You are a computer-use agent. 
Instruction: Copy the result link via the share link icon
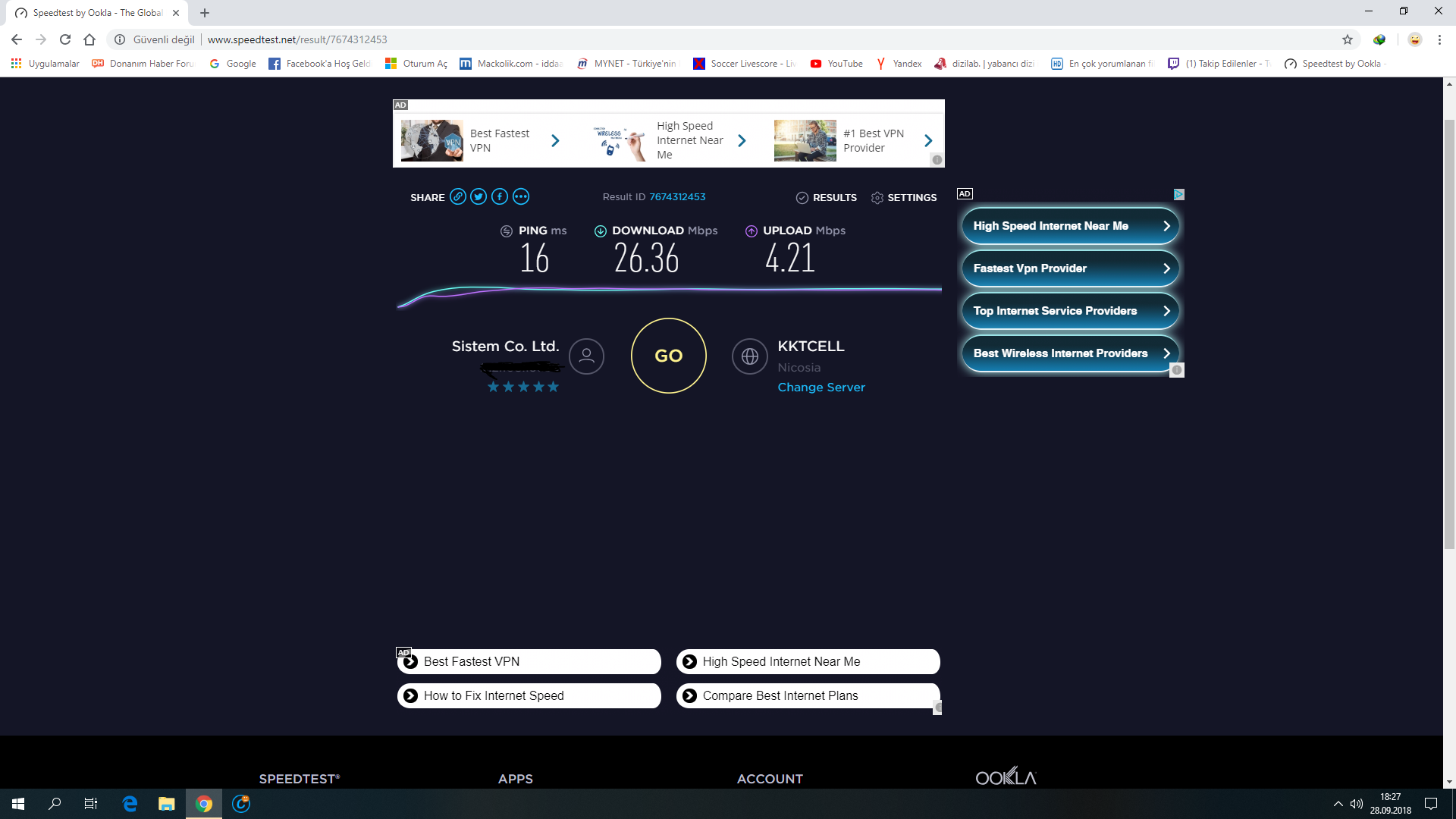coord(458,197)
